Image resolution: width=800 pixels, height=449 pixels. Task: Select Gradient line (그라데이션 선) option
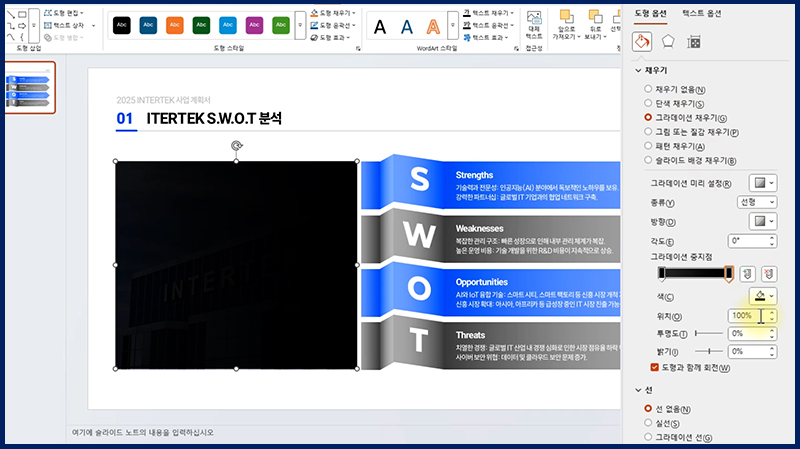tap(648, 437)
